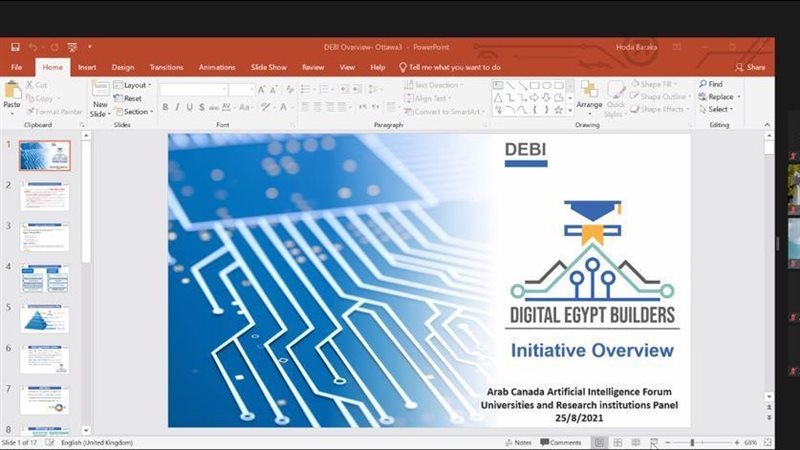The width and height of the screenshot is (800, 450).
Task: Toggle Bold formatting
Action: (165, 107)
